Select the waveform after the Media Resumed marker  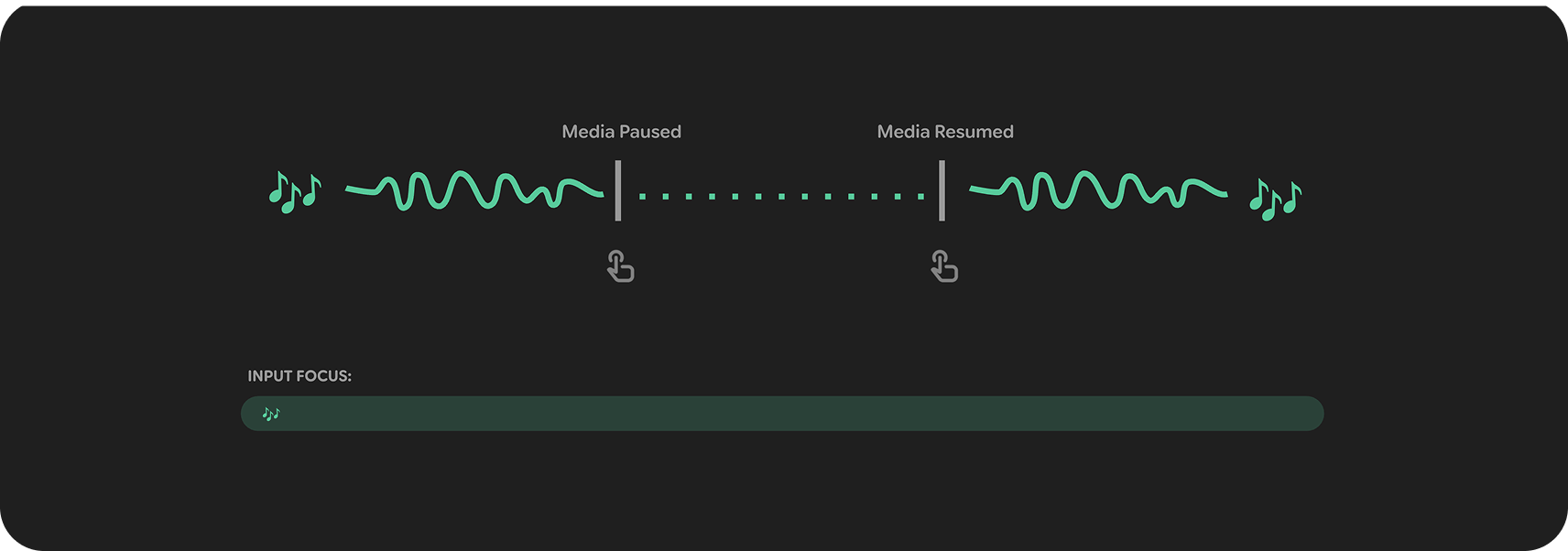1098,190
